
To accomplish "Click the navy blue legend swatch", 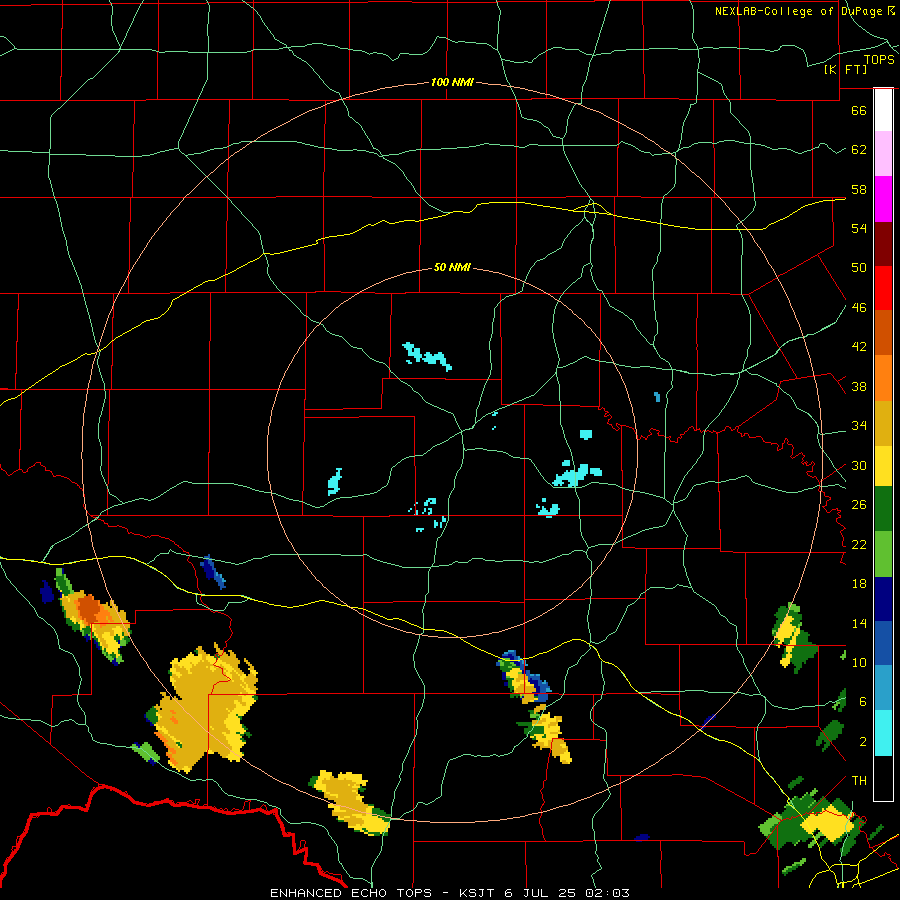I will [x=883, y=599].
